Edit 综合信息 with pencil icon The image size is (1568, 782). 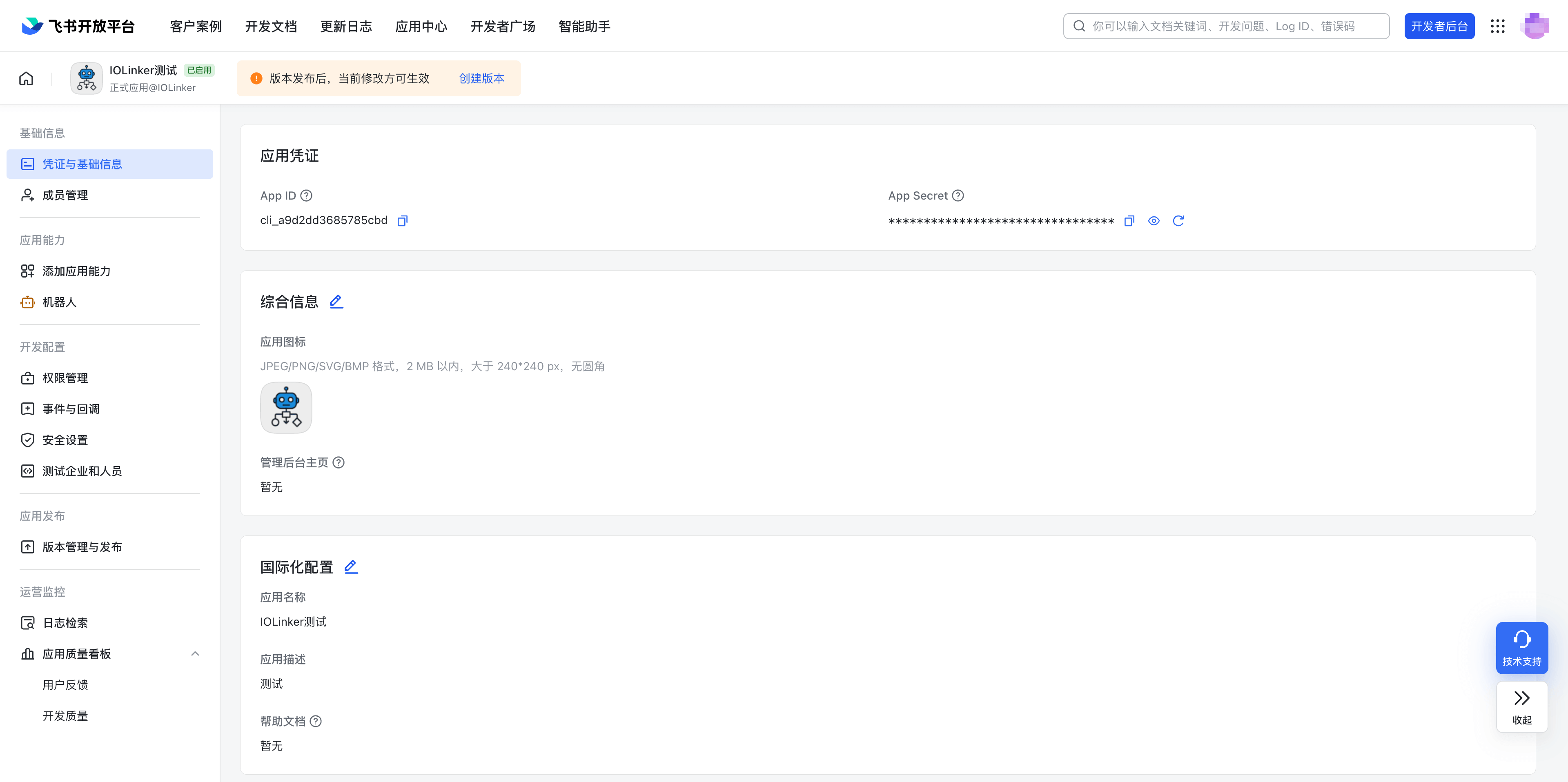[x=336, y=301]
